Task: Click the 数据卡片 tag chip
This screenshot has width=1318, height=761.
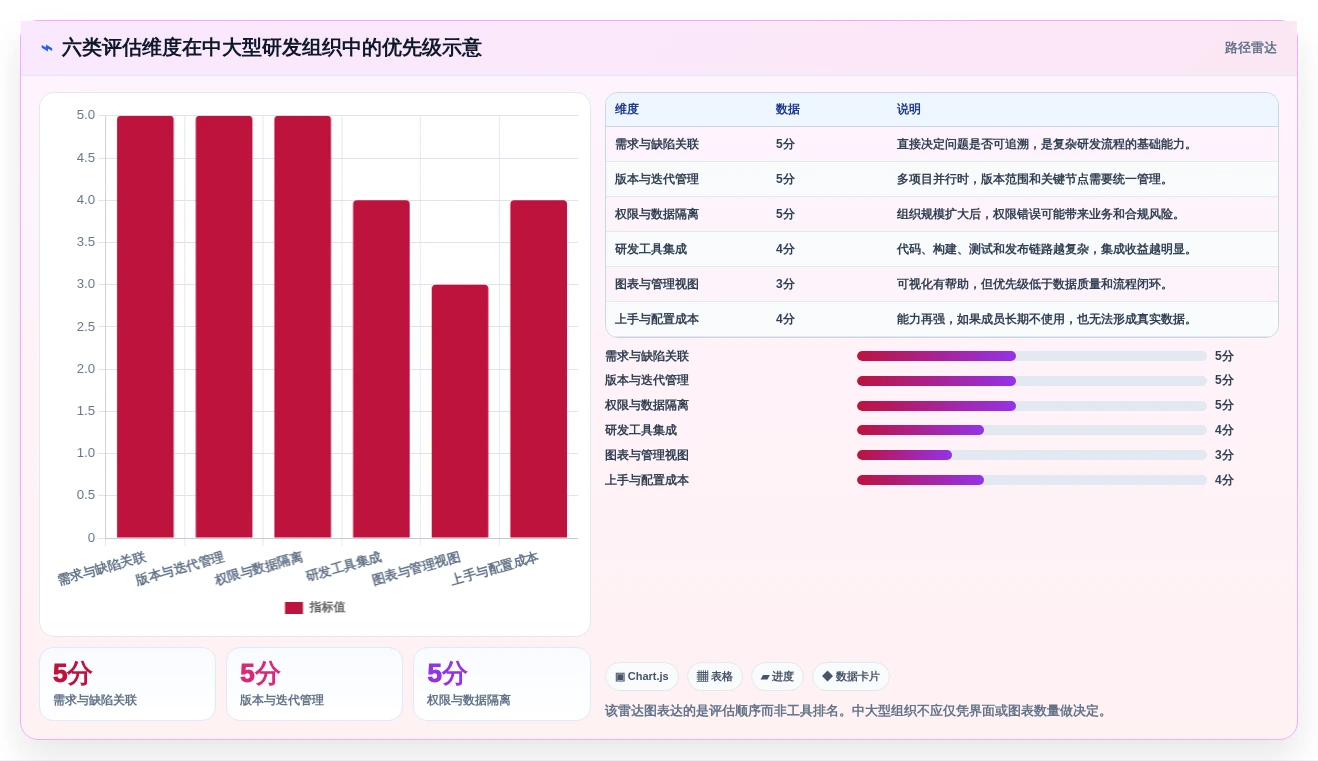Action: (851, 677)
